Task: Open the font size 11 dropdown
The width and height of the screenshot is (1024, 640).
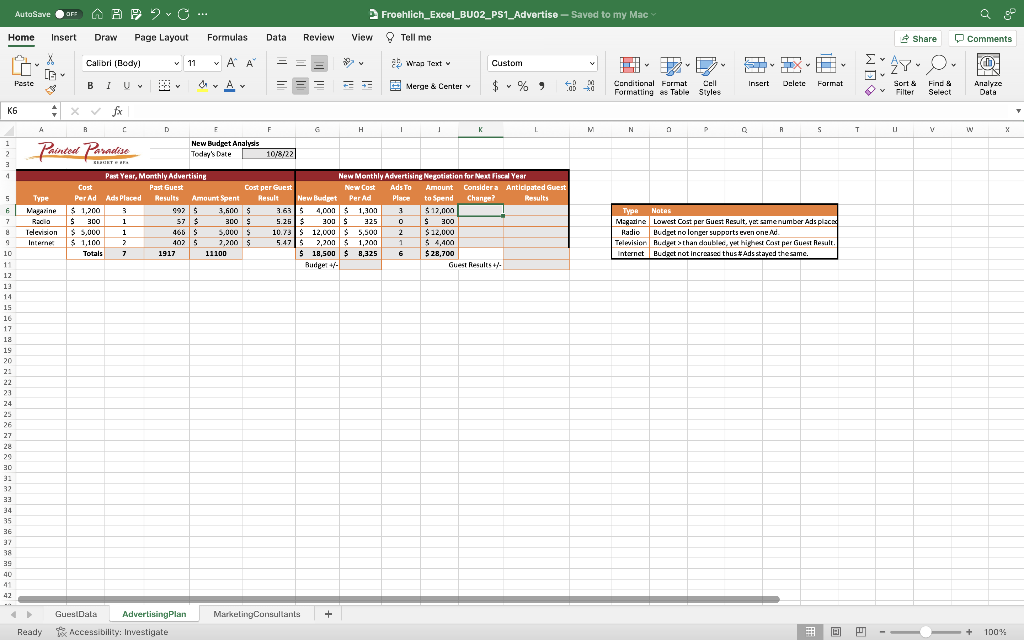Action: (x=216, y=63)
